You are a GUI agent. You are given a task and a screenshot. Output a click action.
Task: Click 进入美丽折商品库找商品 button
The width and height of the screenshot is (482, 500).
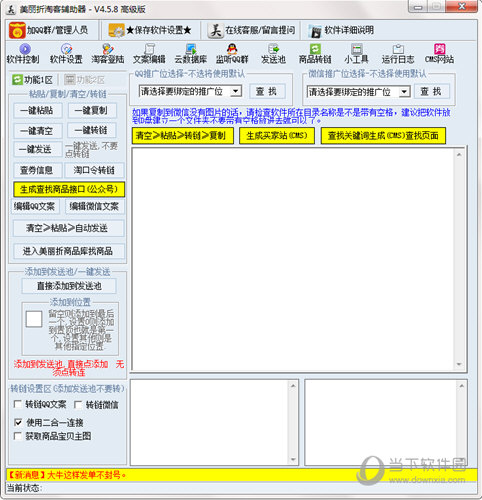[68, 251]
